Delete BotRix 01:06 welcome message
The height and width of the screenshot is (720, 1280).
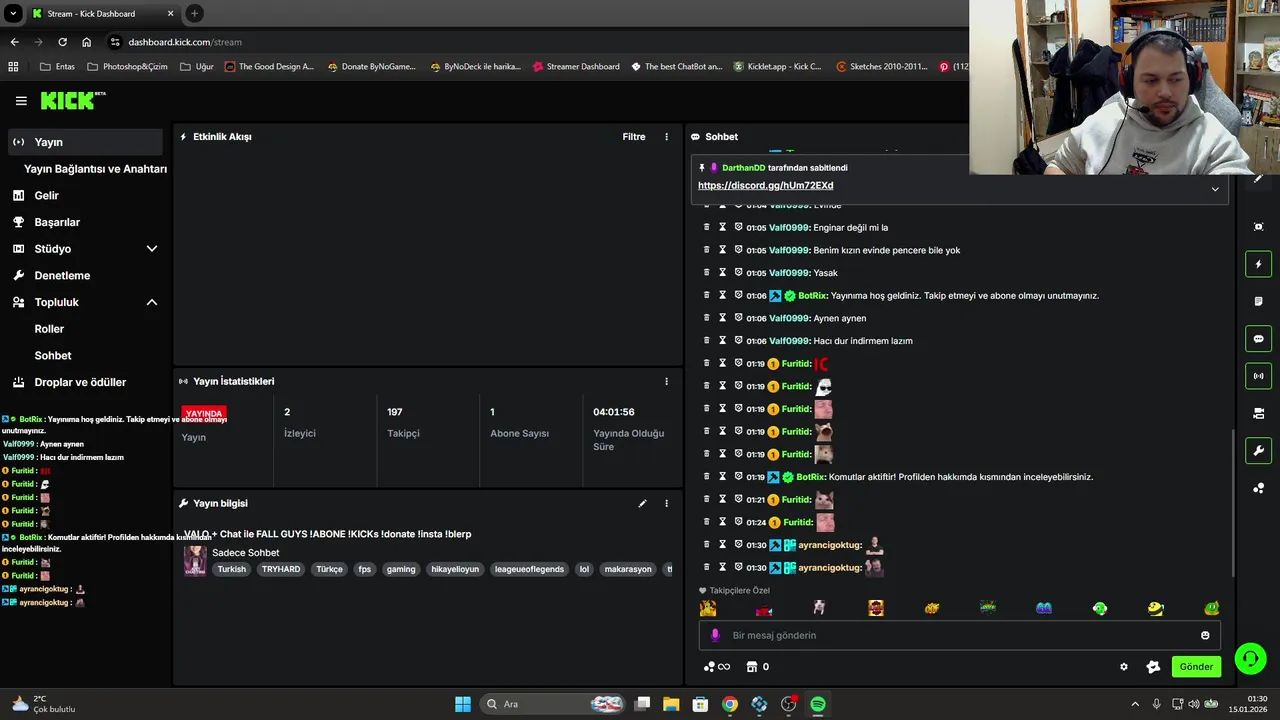point(706,296)
